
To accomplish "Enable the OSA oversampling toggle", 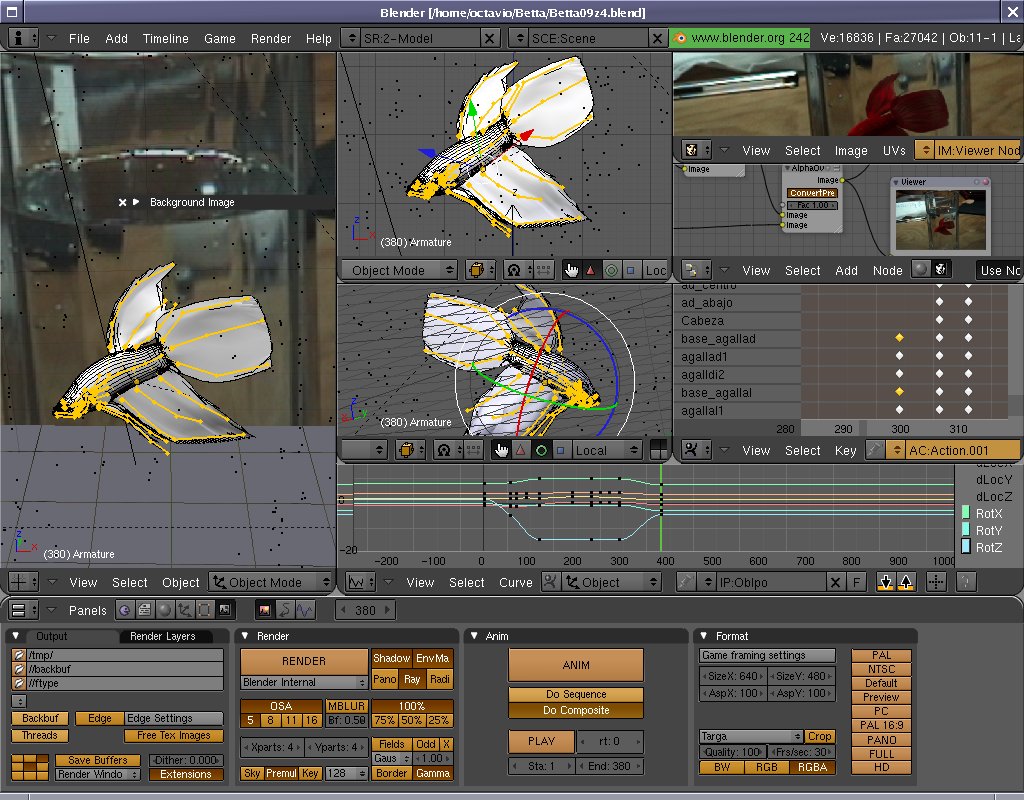I will 281,706.
